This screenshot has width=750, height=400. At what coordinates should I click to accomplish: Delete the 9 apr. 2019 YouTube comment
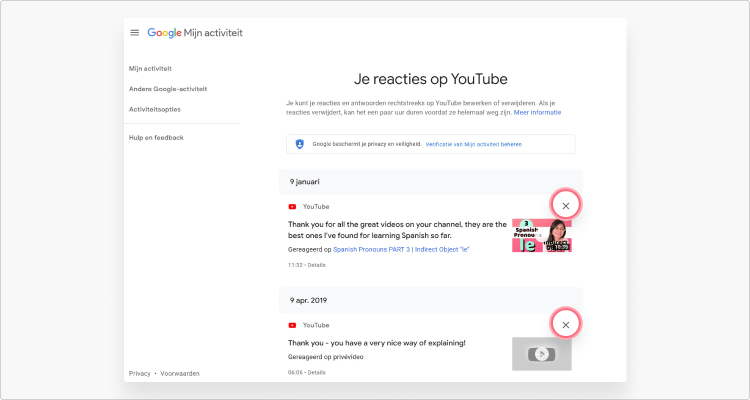(x=565, y=325)
